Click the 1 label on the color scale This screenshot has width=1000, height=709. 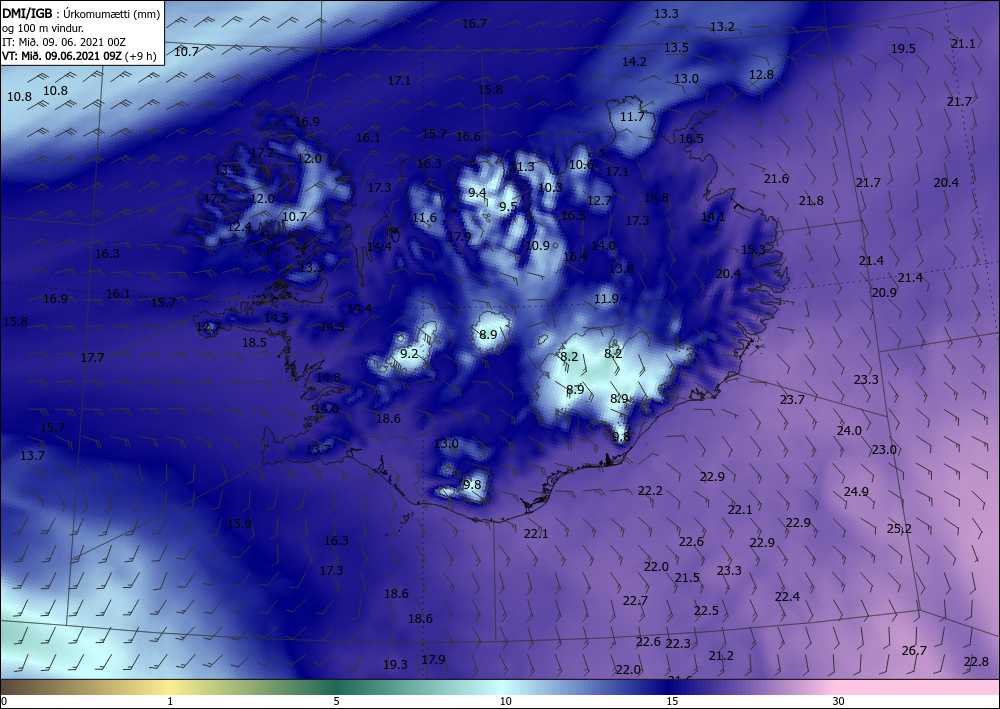click(170, 701)
